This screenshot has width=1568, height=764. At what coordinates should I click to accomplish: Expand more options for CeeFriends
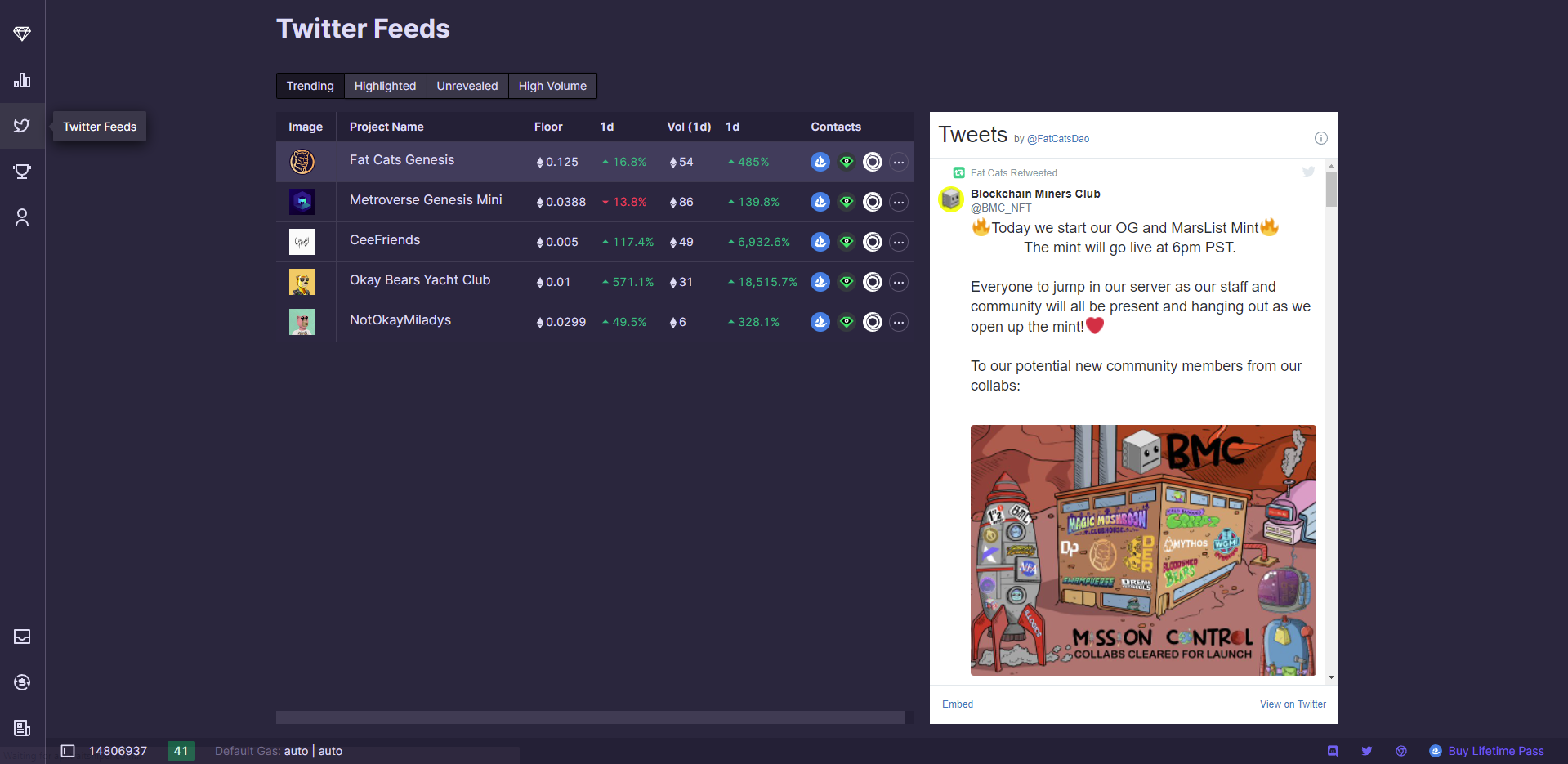coord(899,242)
